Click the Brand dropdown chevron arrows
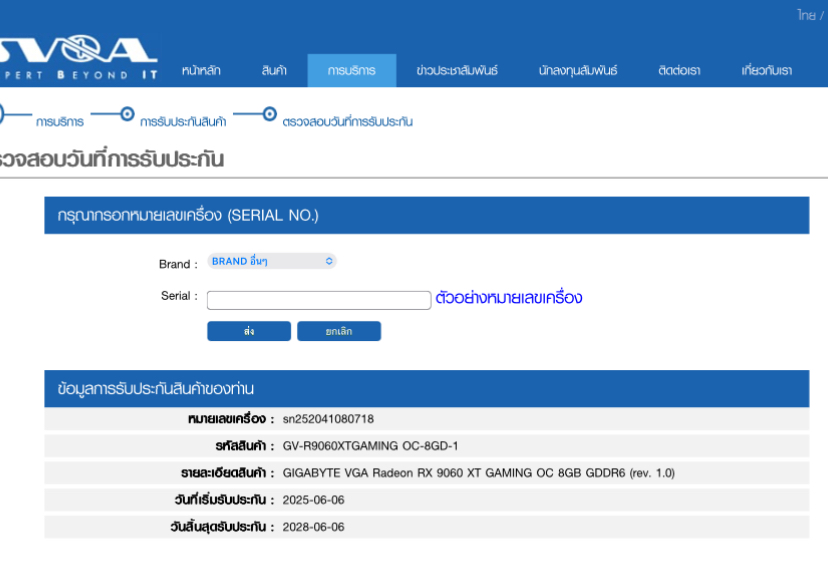The image size is (828, 566). click(x=328, y=261)
